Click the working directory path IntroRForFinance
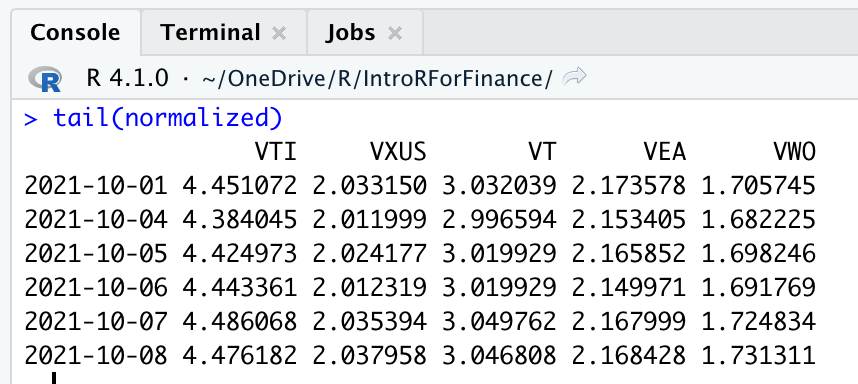Screen dimensions: 858x384 pyautogui.click(x=377, y=79)
